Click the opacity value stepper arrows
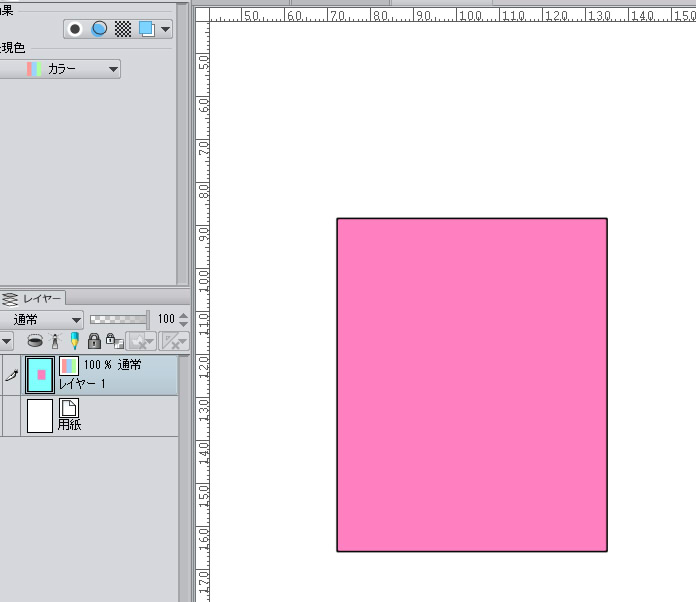The image size is (696, 602). [x=183, y=319]
